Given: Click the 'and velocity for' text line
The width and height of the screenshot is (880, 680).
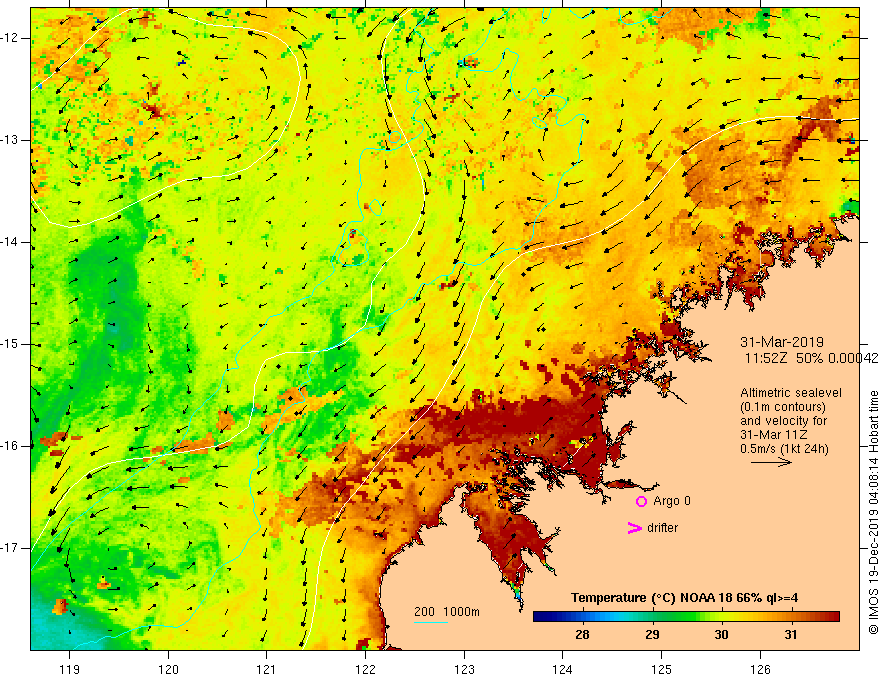Looking at the screenshot, I should point(783,421).
